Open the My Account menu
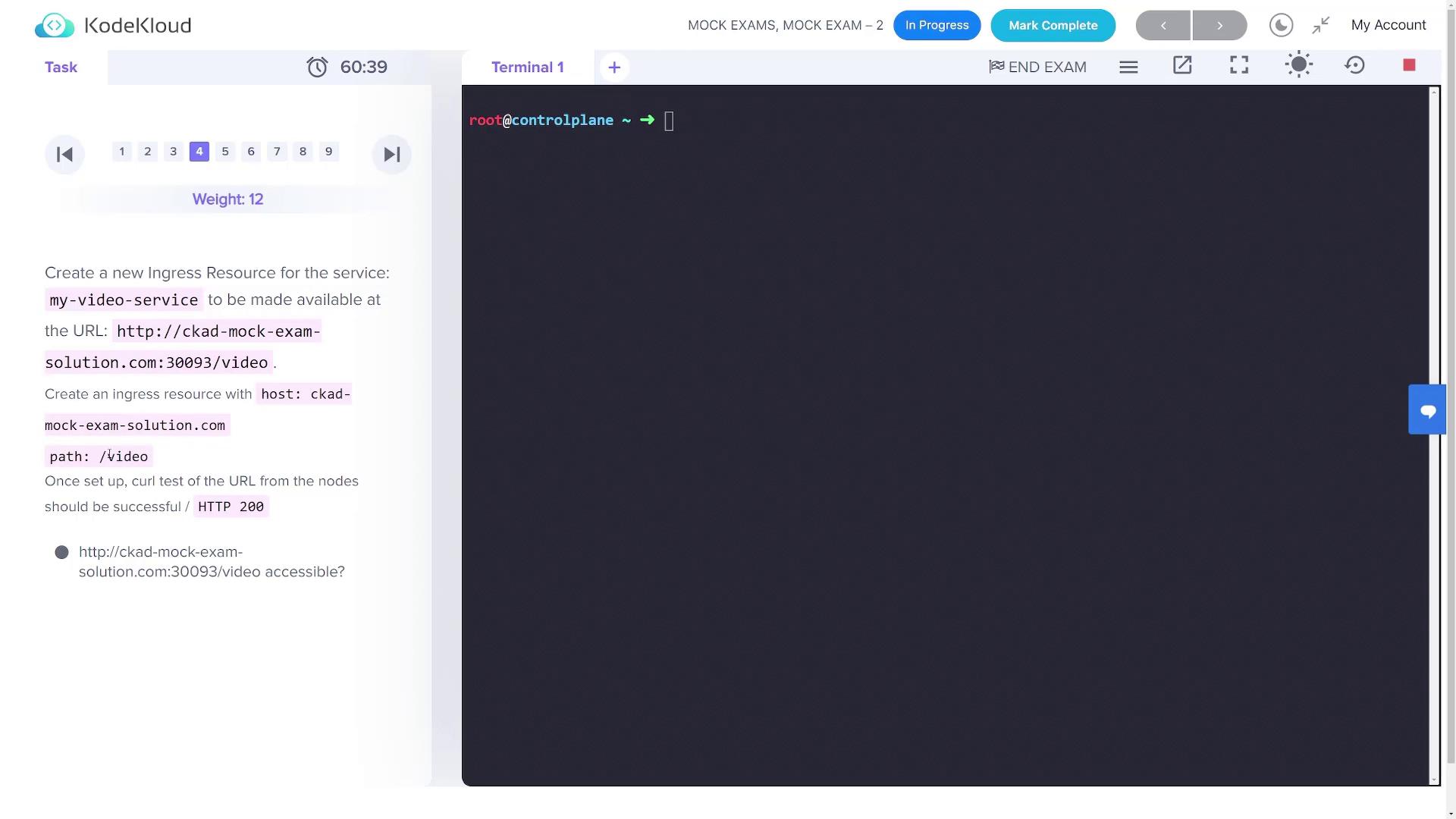 pyautogui.click(x=1388, y=25)
